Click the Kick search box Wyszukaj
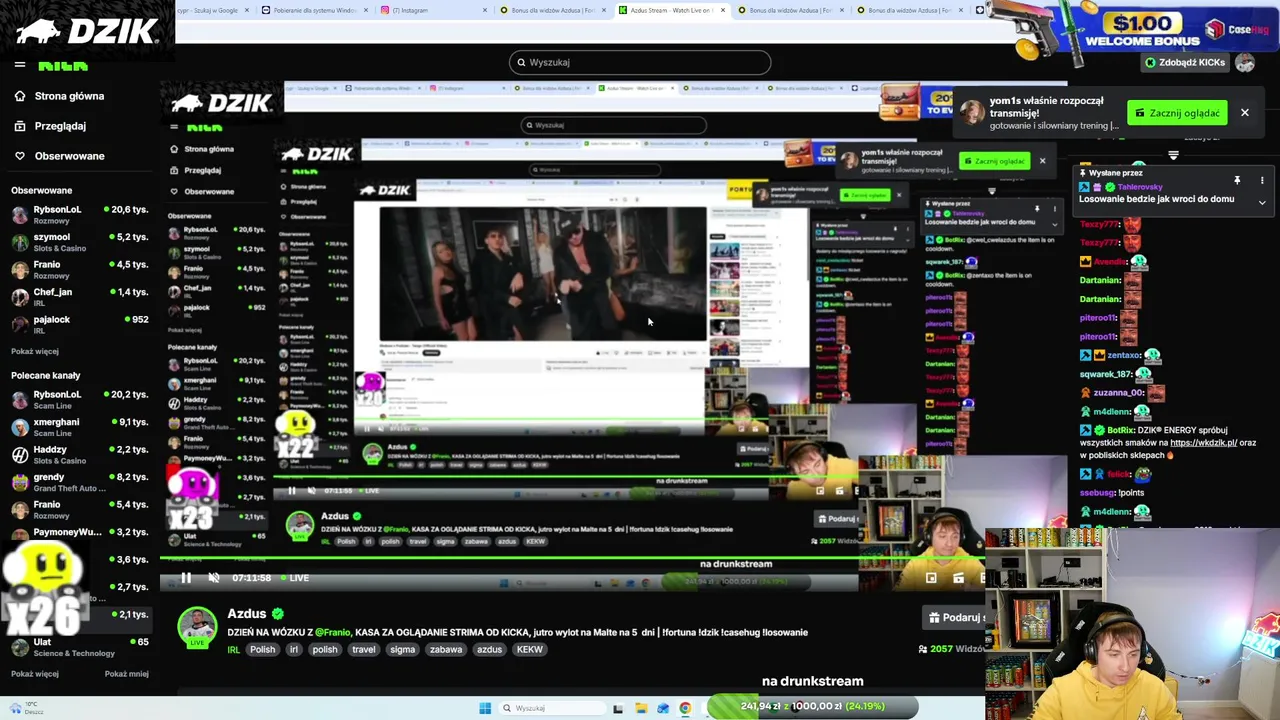Screen dimensions: 1280x720 tap(640, 62)
